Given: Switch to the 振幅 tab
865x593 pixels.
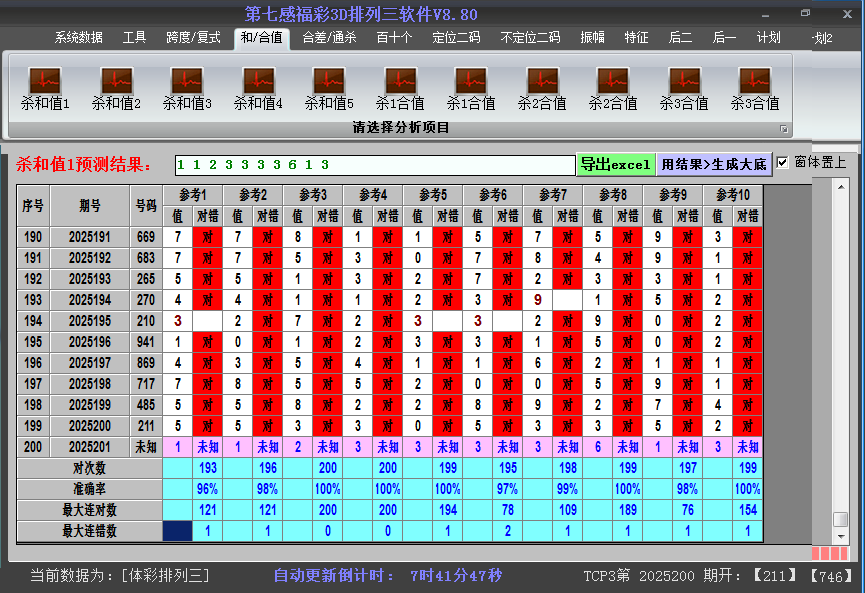Looking at the screenshot, I should (x=592, y=38).
